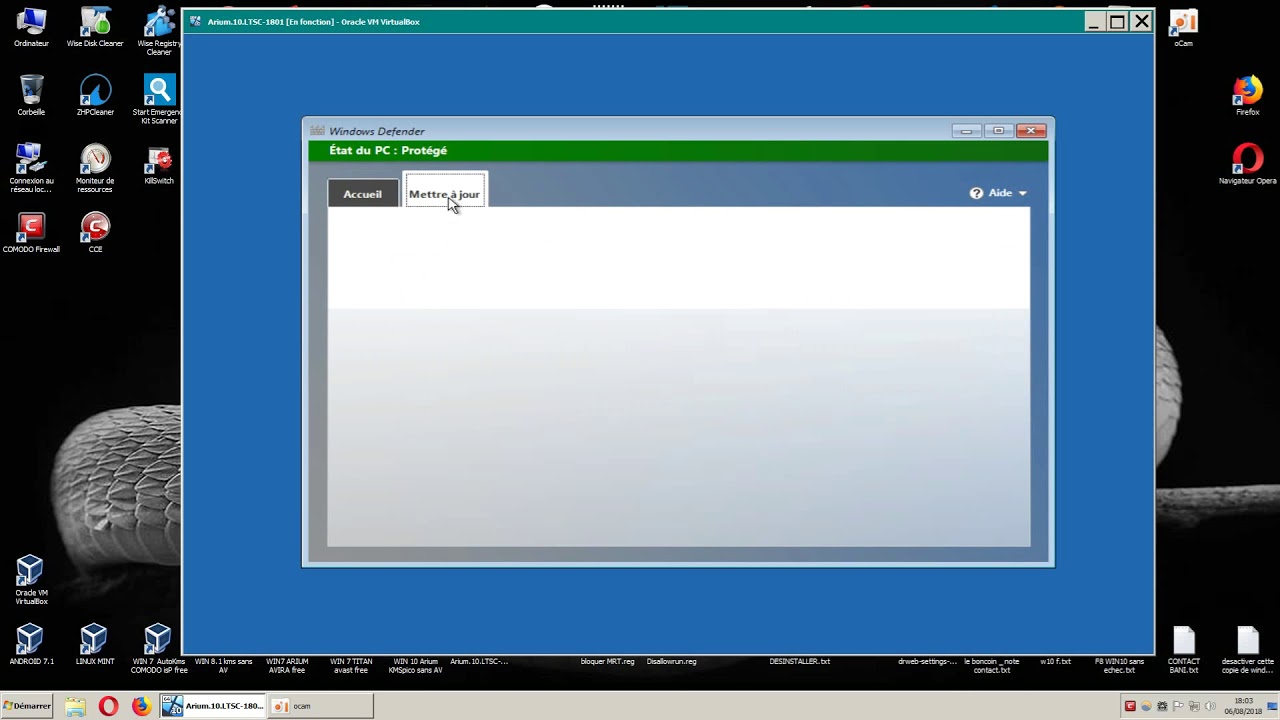This screenshot has height=720, width=1280.
Task: Click the WIN 10 Arium KMSpico label
Action: (415, 665)
